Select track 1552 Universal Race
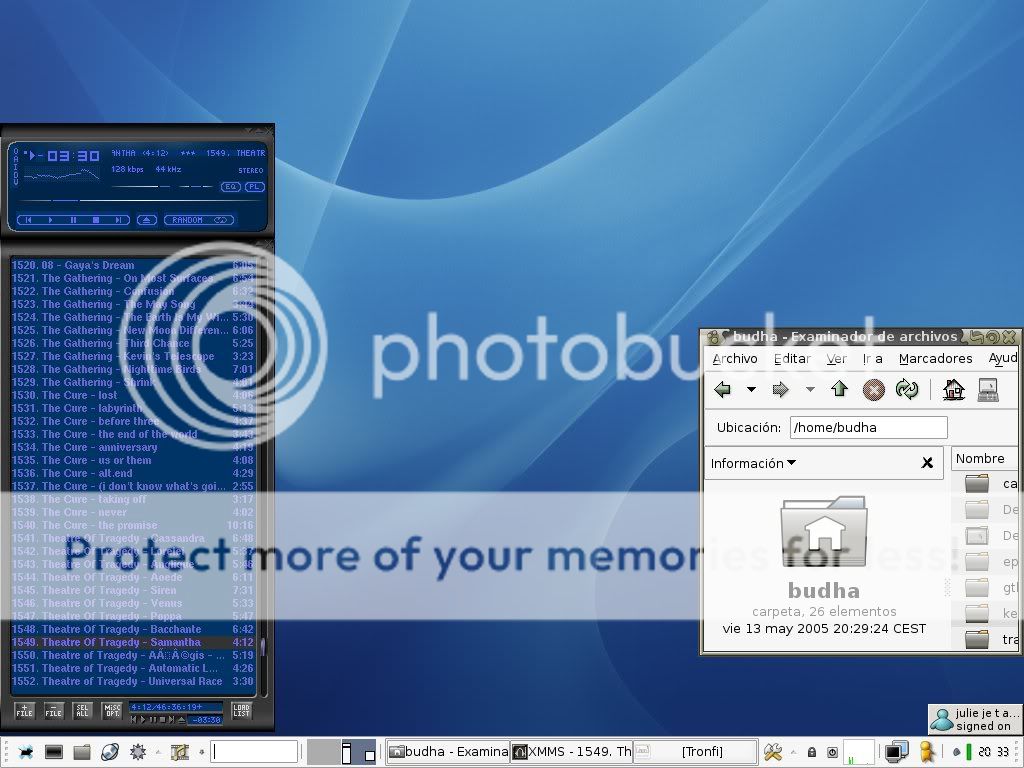The height and width of the screenshot is (768, 1024). pyautogui.click(x=133, y=681)
